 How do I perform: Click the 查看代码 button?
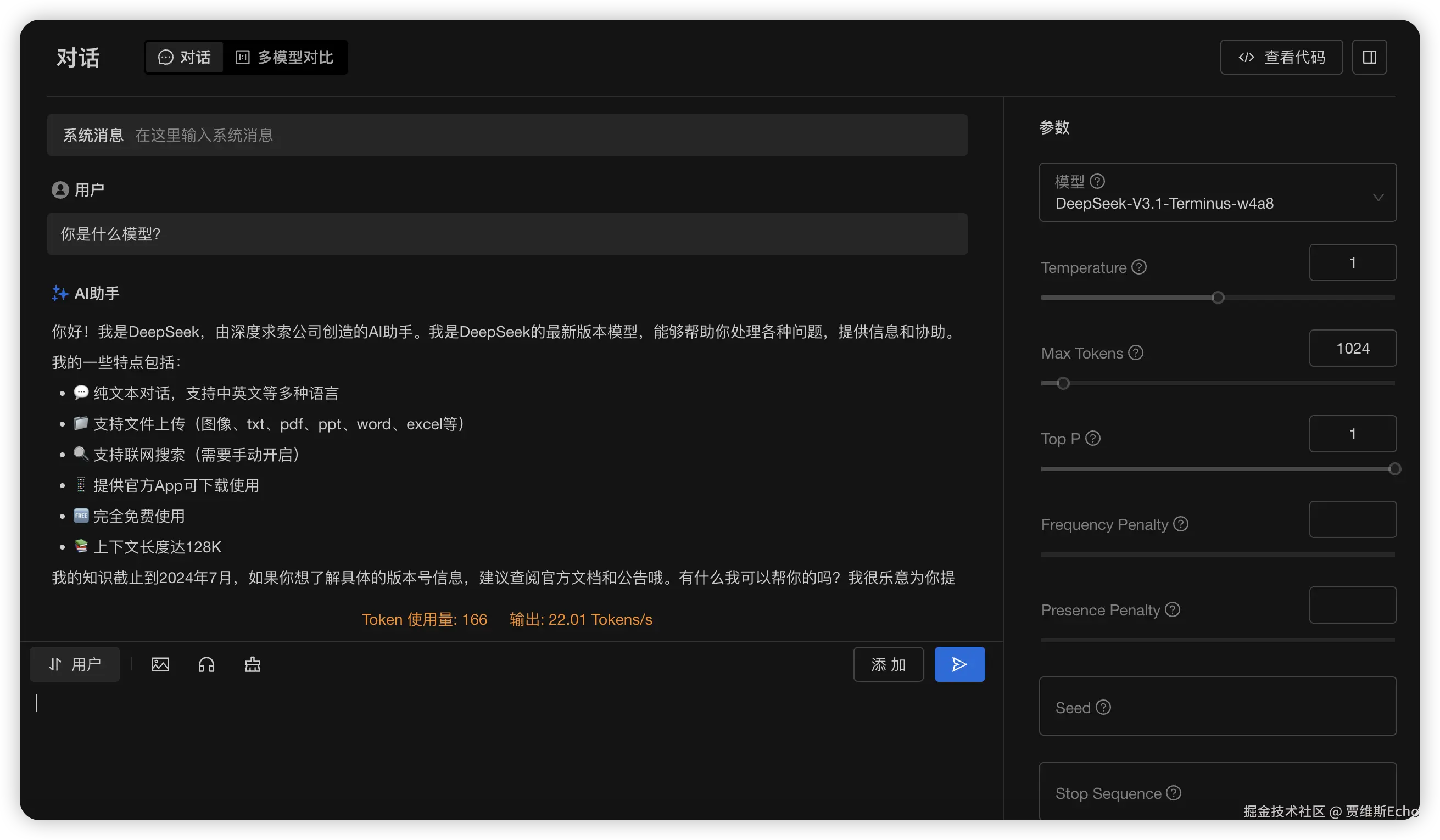[x=1281, y=57]
